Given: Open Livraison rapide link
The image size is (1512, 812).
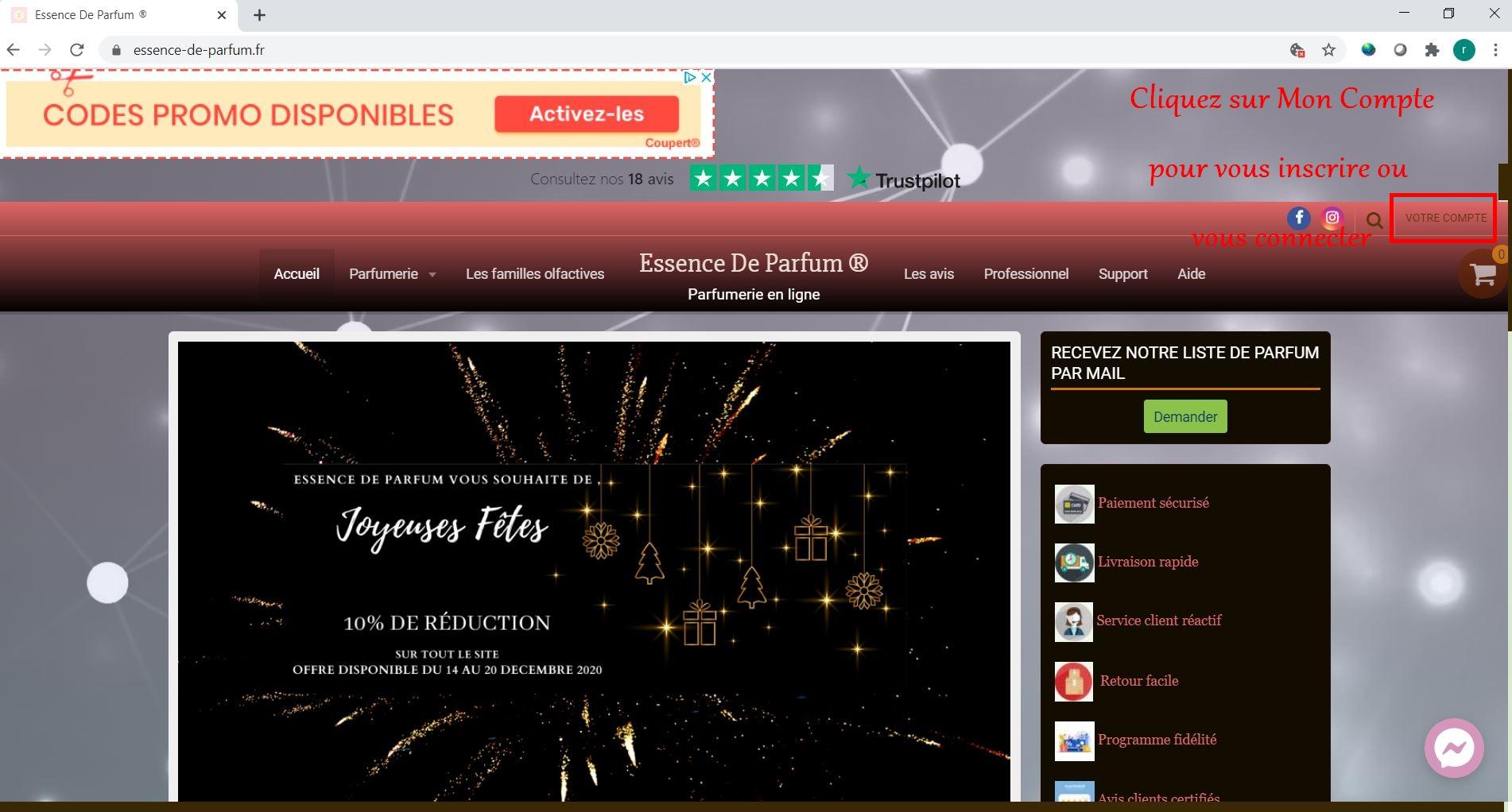Looking at the screenshot, I should (x=1148, y=562).
